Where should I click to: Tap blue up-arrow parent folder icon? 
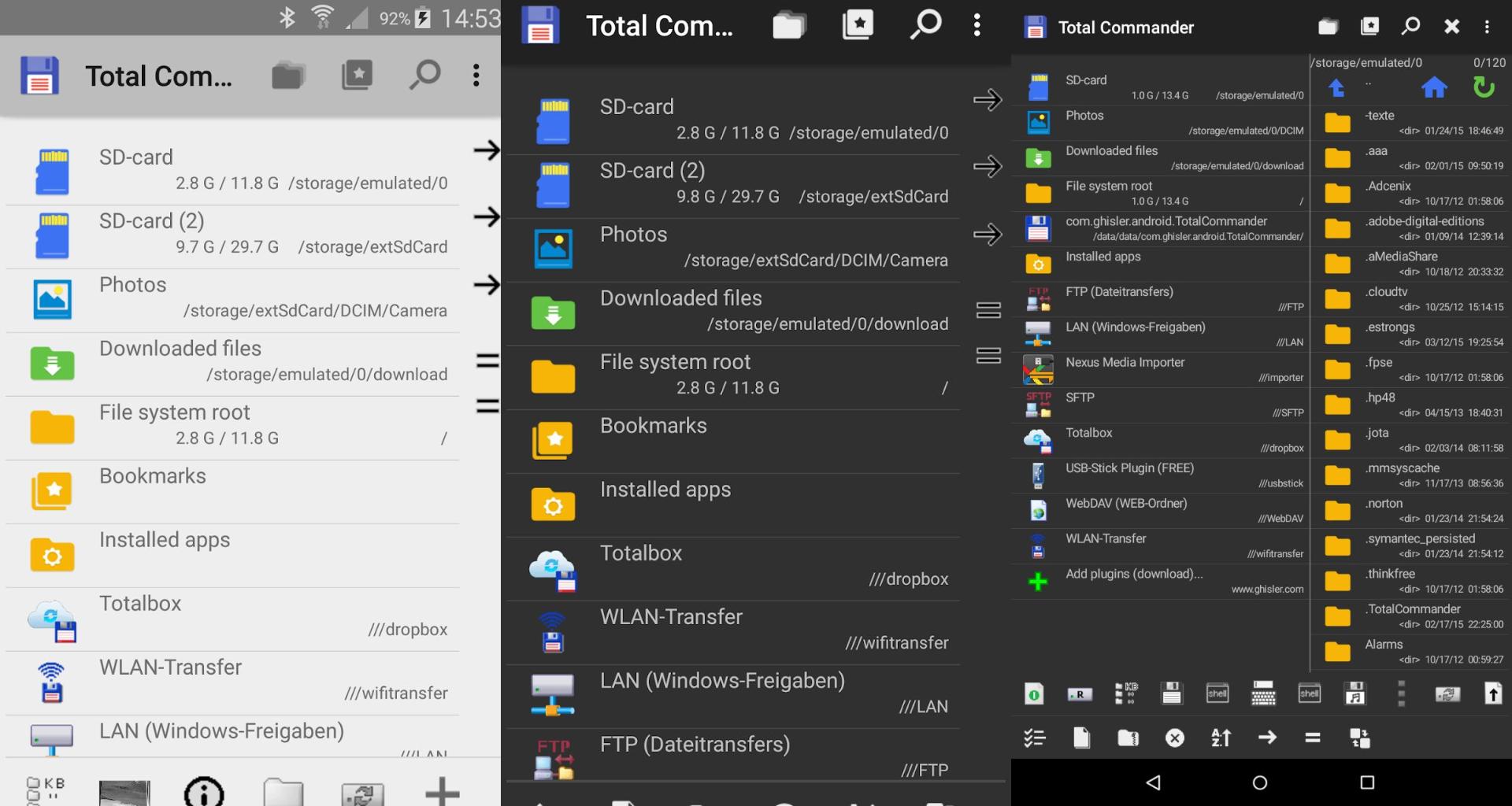coord(1336,88)
